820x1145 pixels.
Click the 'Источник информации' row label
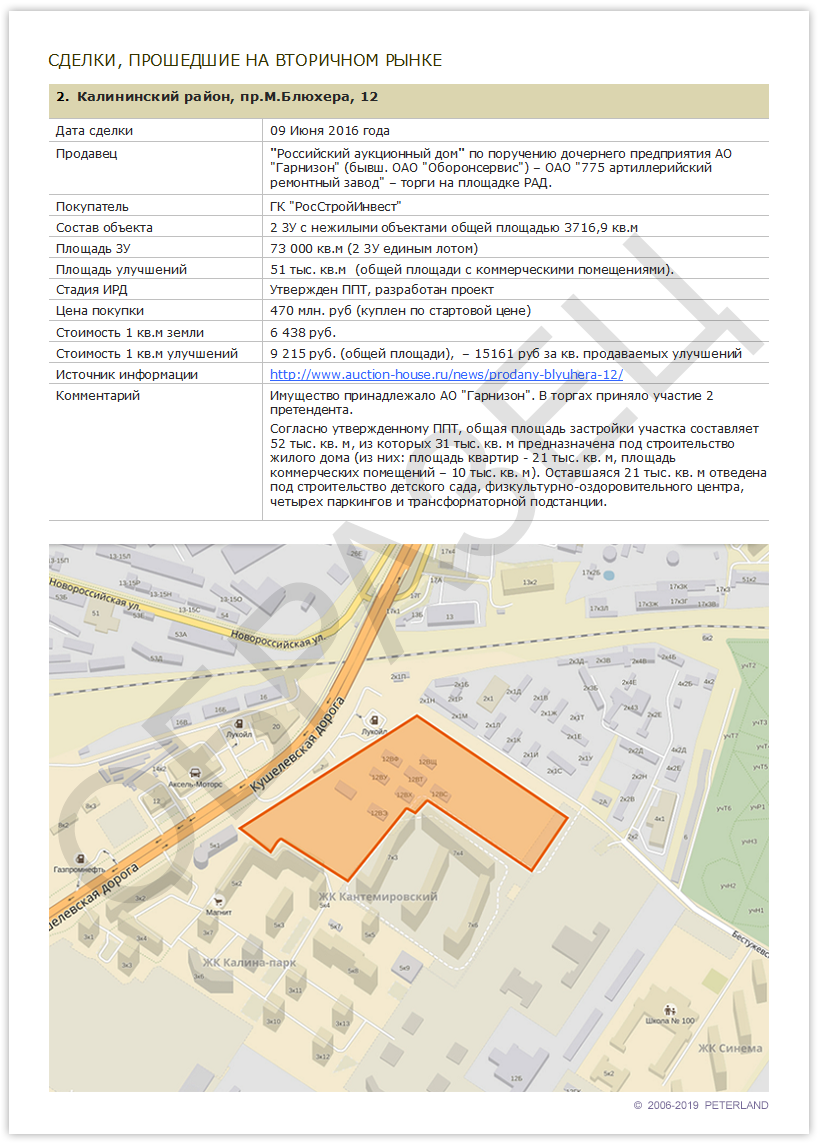(126, 375)
